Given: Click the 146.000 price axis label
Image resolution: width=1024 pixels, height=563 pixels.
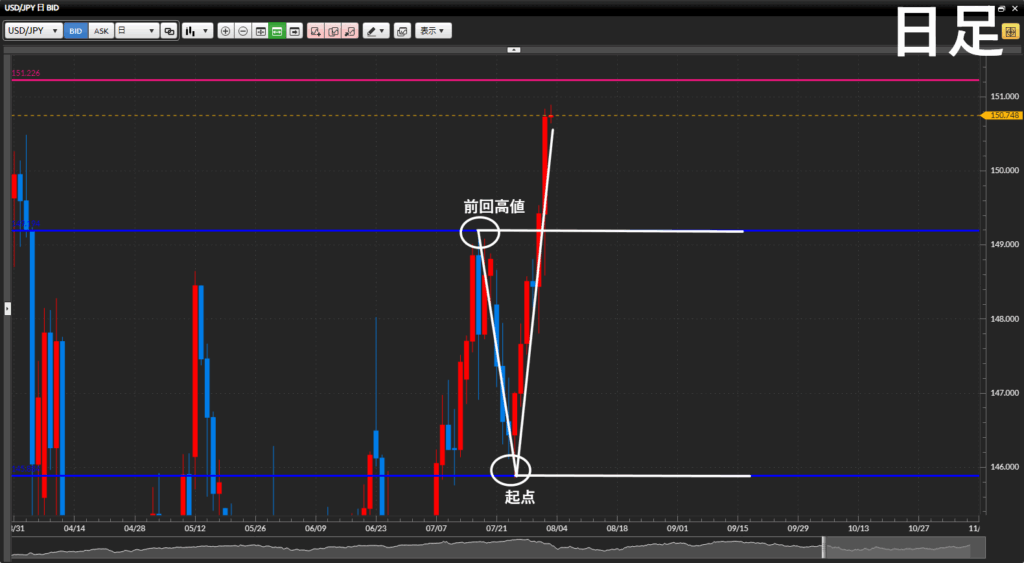Looking at the screenshot, I should point(1004,467).
